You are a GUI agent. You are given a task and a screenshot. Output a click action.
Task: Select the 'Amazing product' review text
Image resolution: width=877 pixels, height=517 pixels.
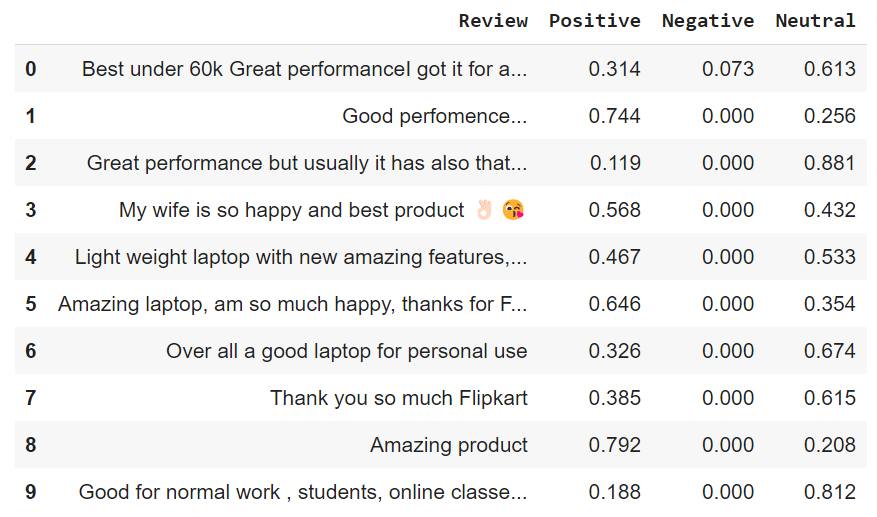point(449,445)
